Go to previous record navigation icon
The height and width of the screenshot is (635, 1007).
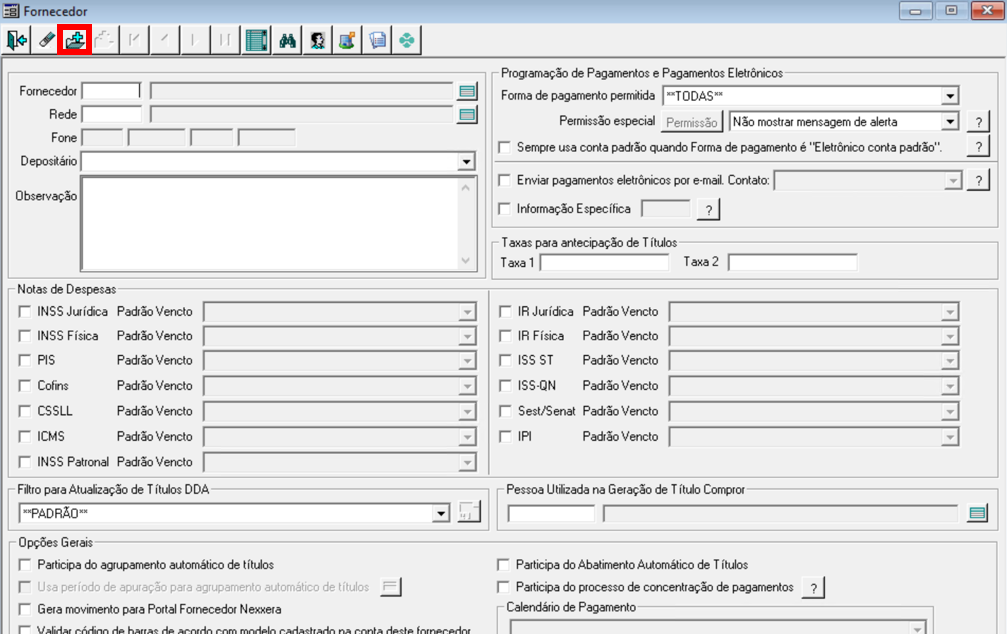(164, 40)
